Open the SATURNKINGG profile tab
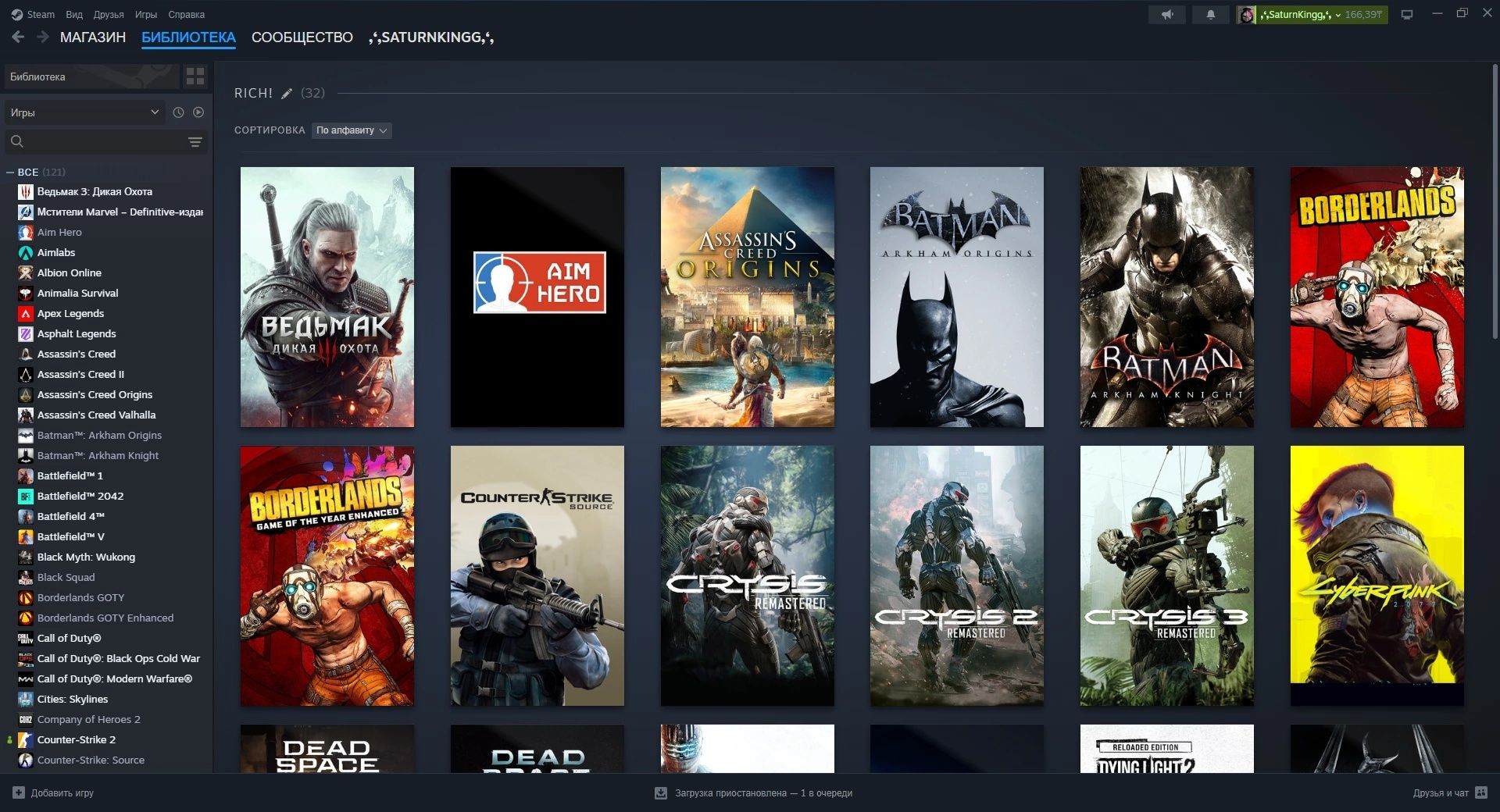Image resolution: width=1500 pixels, height=812 pixels. [431, 37]
